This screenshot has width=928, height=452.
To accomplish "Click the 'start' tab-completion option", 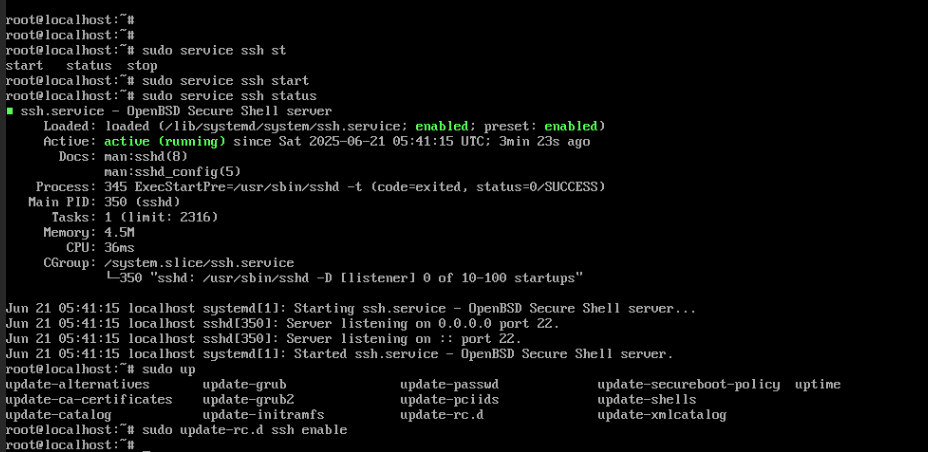I will click(24, 65).
